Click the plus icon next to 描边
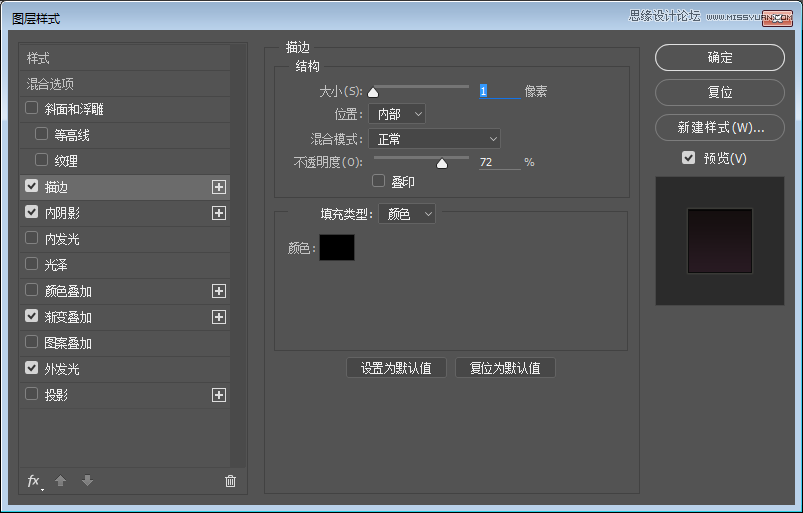 click(x=219, y=187)
